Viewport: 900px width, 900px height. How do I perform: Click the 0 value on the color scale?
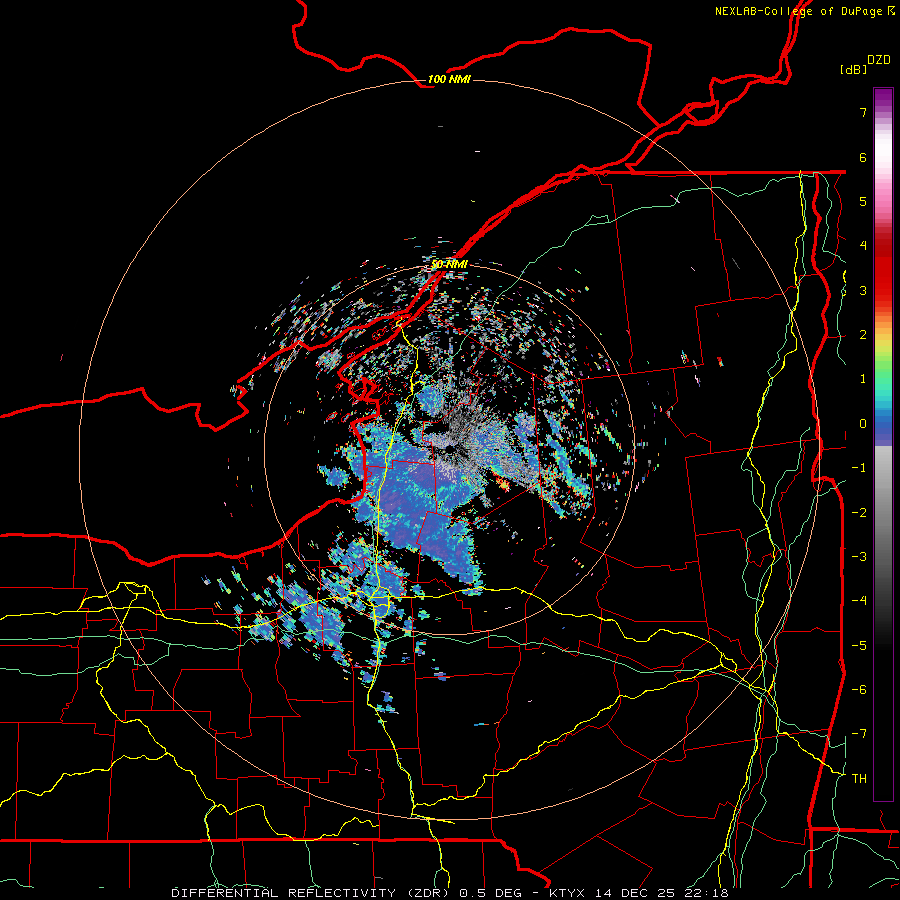pos(863,424)
